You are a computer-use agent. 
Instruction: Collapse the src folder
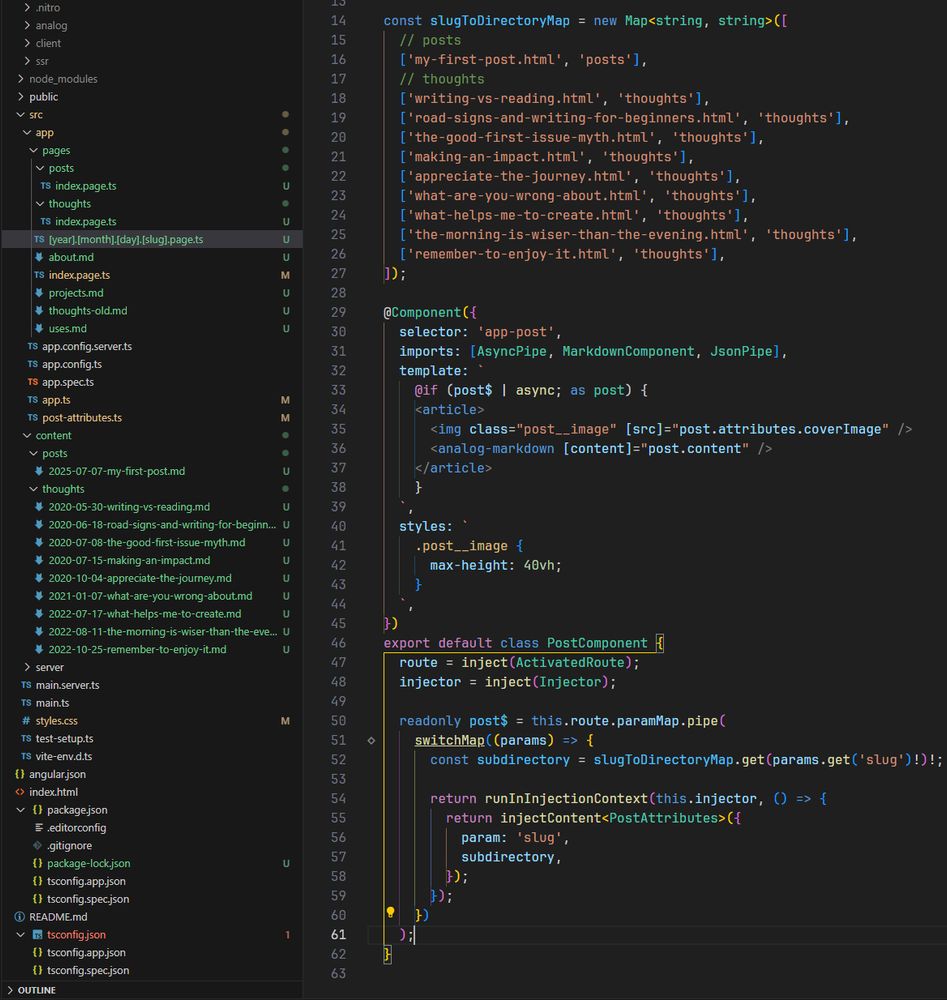coord(20,115)
